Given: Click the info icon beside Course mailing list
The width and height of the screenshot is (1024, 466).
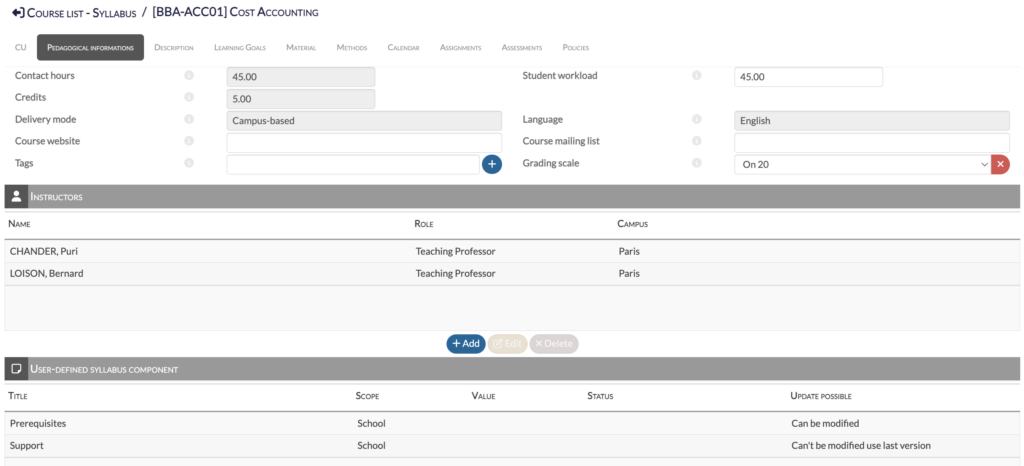Looking at the screenshot, I should (697, 142).
